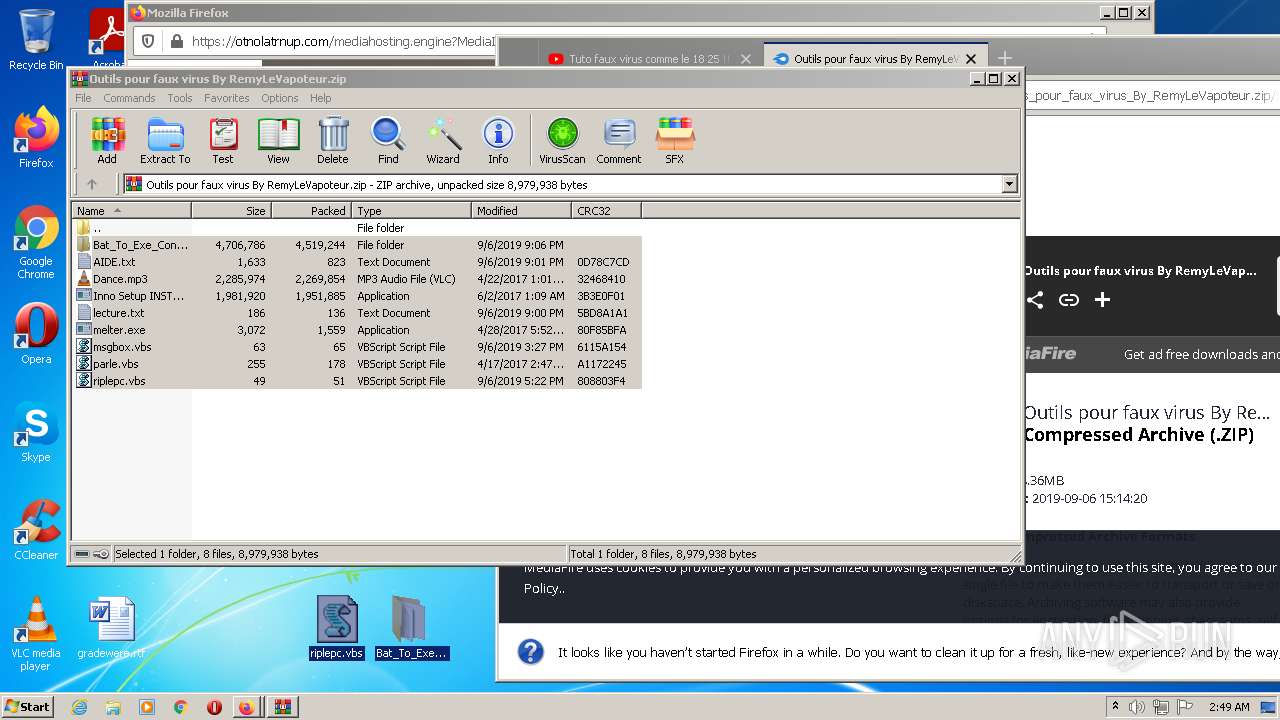Open Opera desktop shortcut
Image resolution: width=1280 pixels, height=720 pixels.
click(36, 334)
